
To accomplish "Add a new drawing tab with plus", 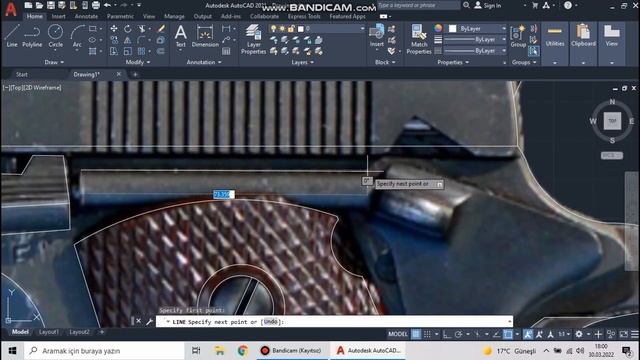I will pyautogui.click(x=135, y=74).
